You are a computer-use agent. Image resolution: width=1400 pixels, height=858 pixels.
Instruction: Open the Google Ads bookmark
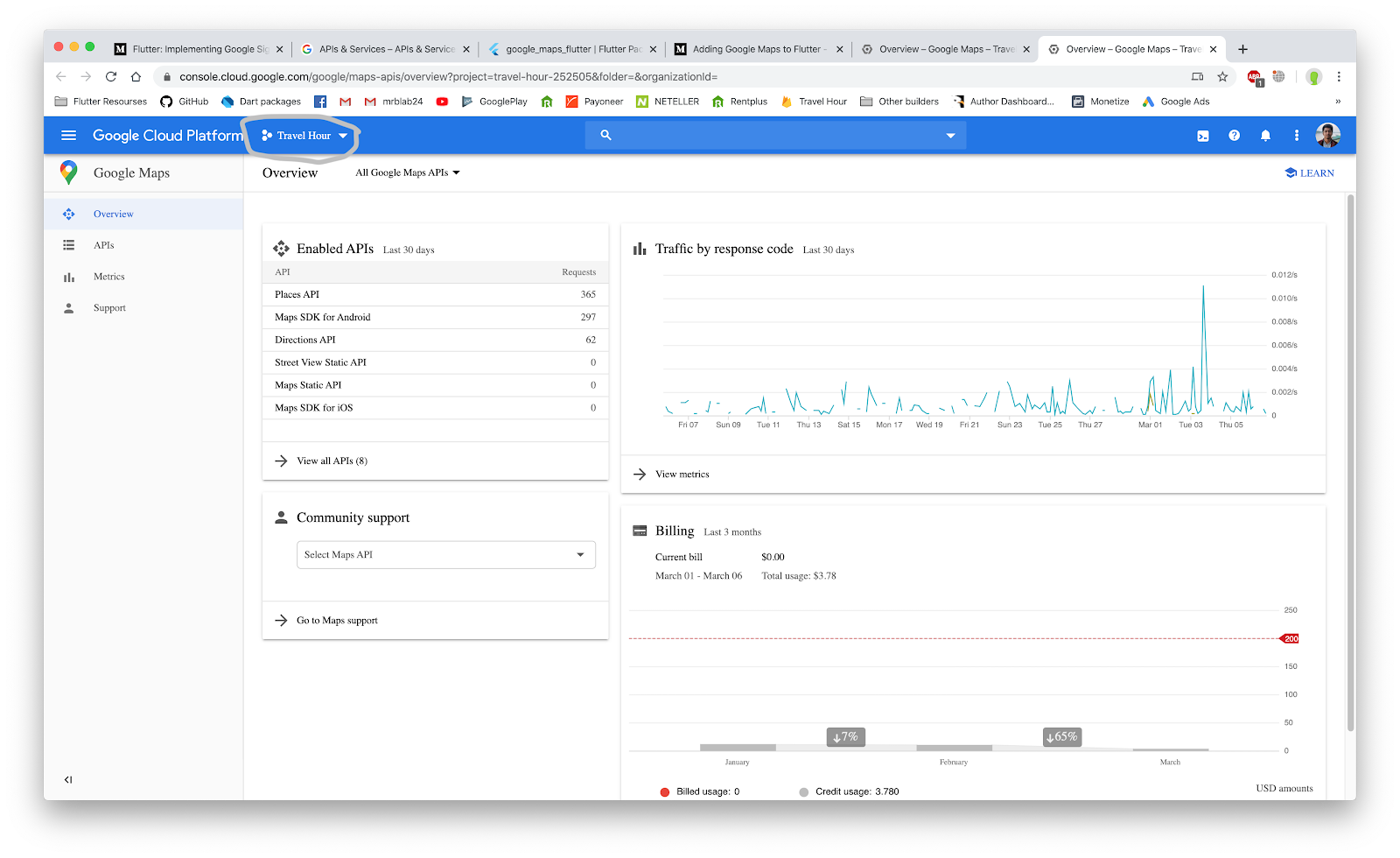pyautogui.click(x=1176, y=102)
